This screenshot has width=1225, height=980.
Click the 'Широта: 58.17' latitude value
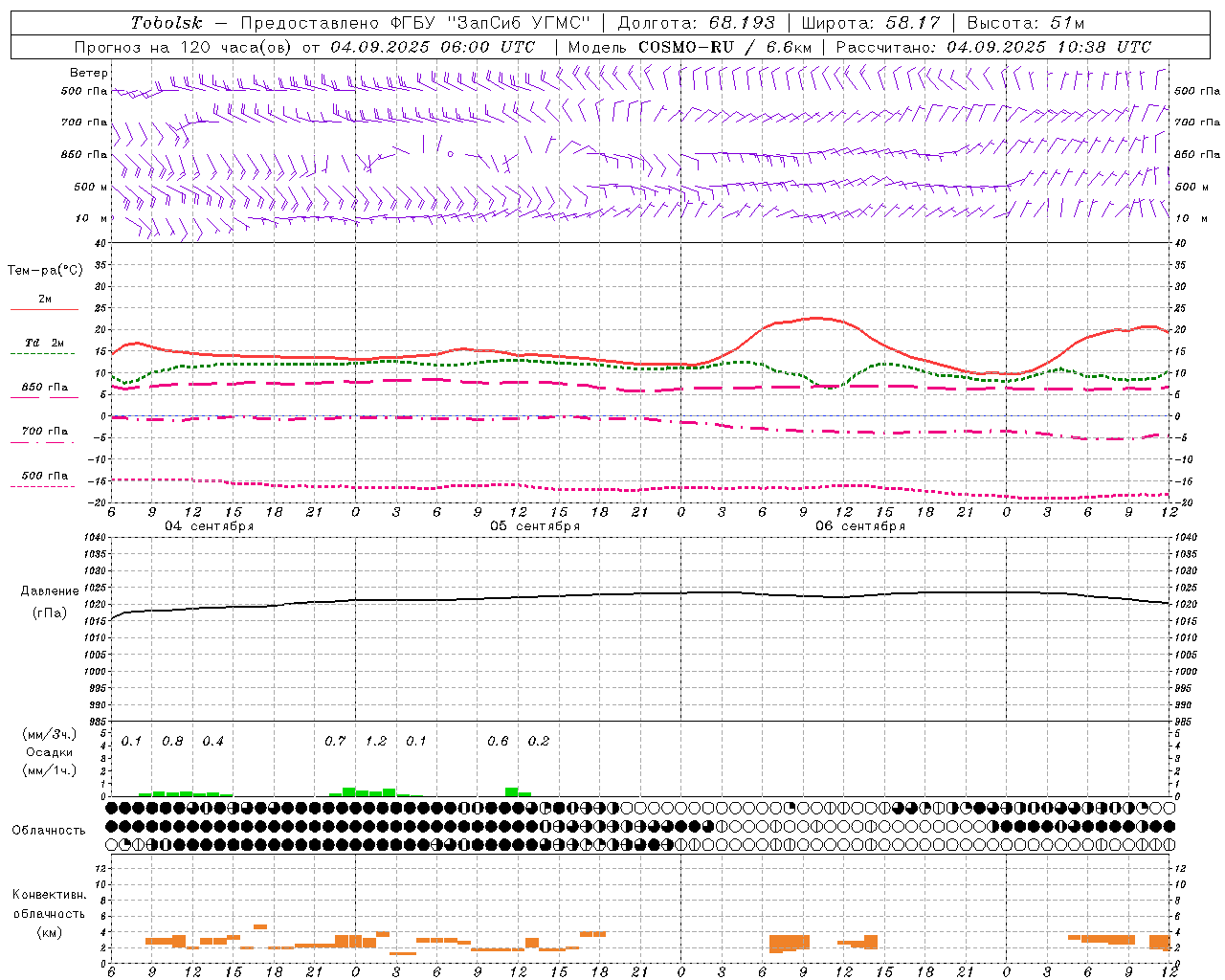[x=871, y=23]
